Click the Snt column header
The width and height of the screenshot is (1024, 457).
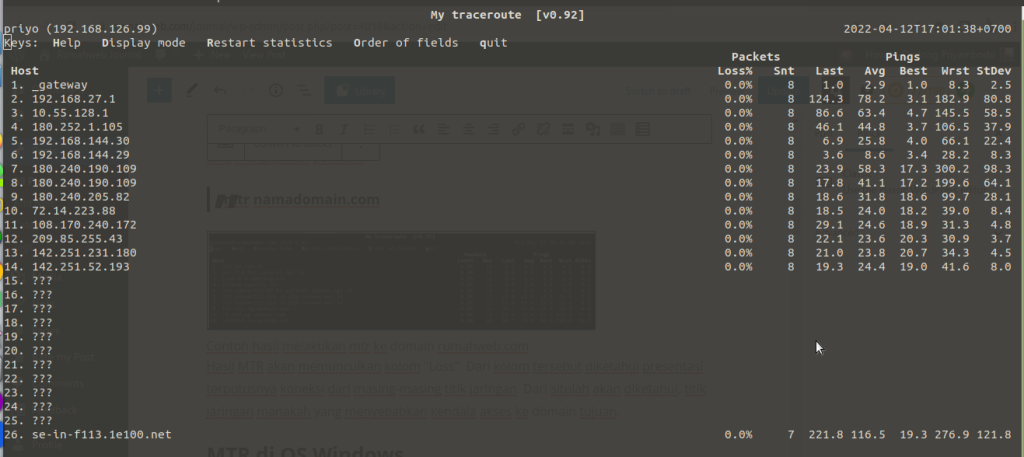point(784,71)
